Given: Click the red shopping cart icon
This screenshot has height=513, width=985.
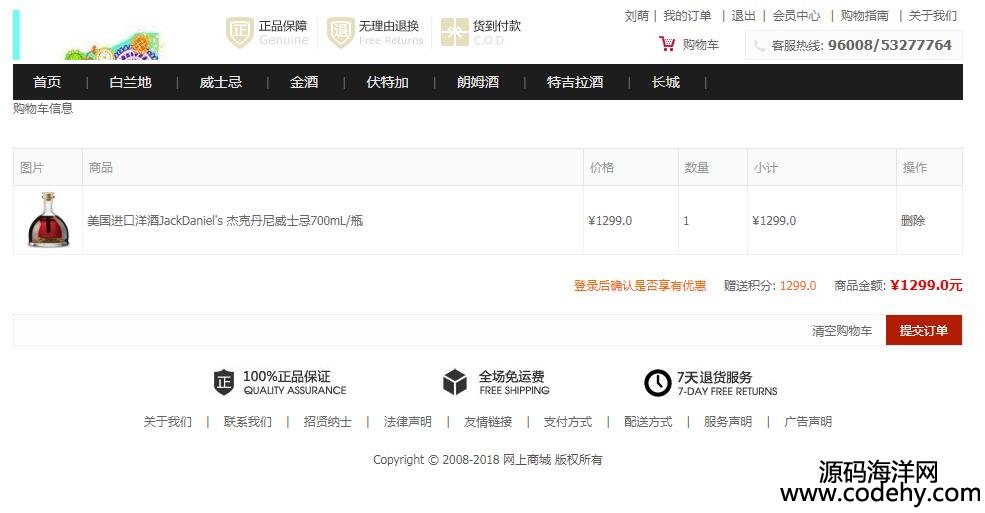Looking at the screenshot, I should (x=667, y=44).
